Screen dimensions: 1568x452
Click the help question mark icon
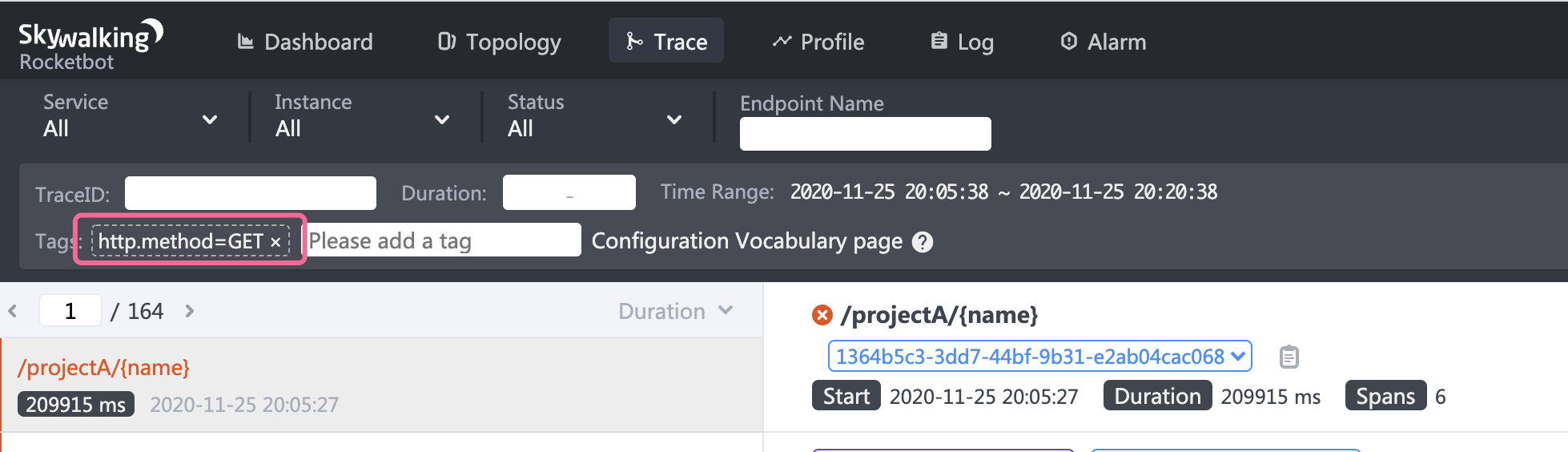(x=923, y=242)
